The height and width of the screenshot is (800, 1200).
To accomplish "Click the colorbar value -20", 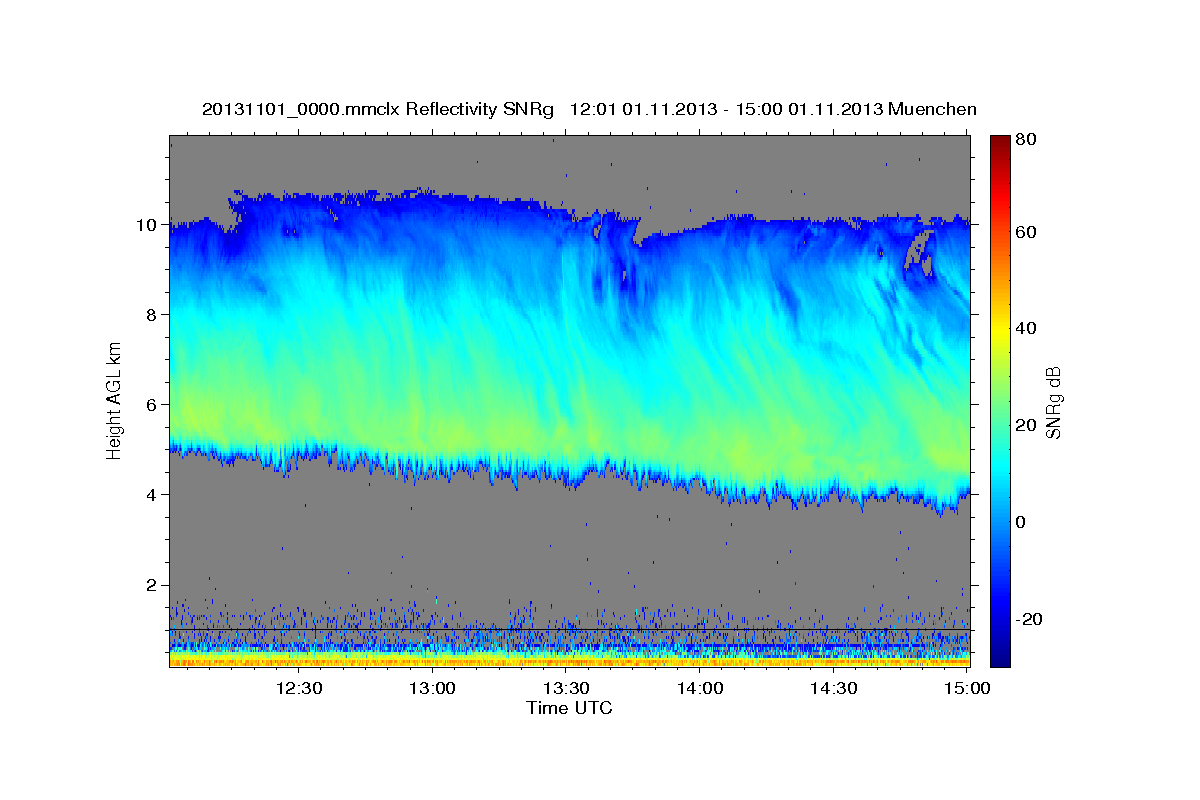I will 1028,620.
